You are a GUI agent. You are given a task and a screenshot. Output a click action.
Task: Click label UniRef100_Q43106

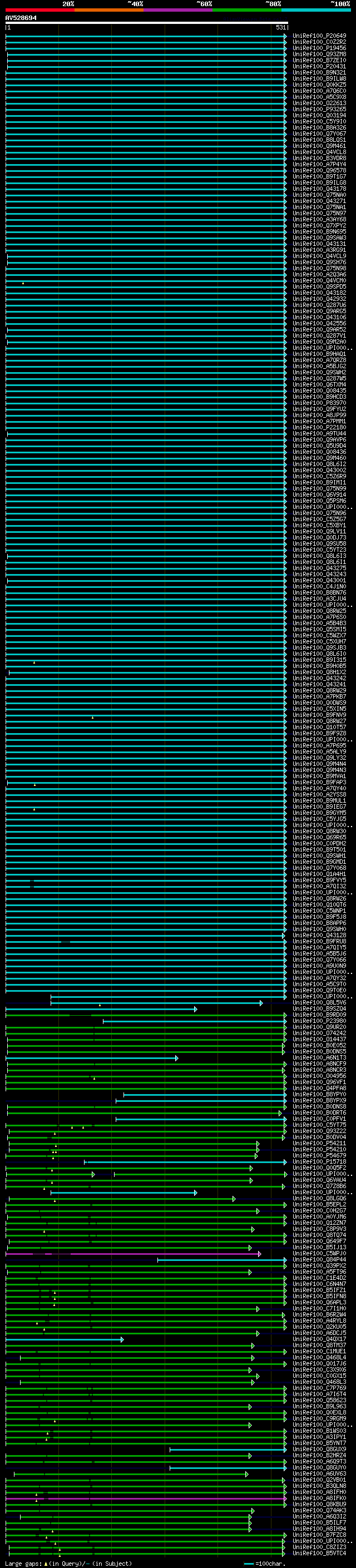(x=319, y=317)
